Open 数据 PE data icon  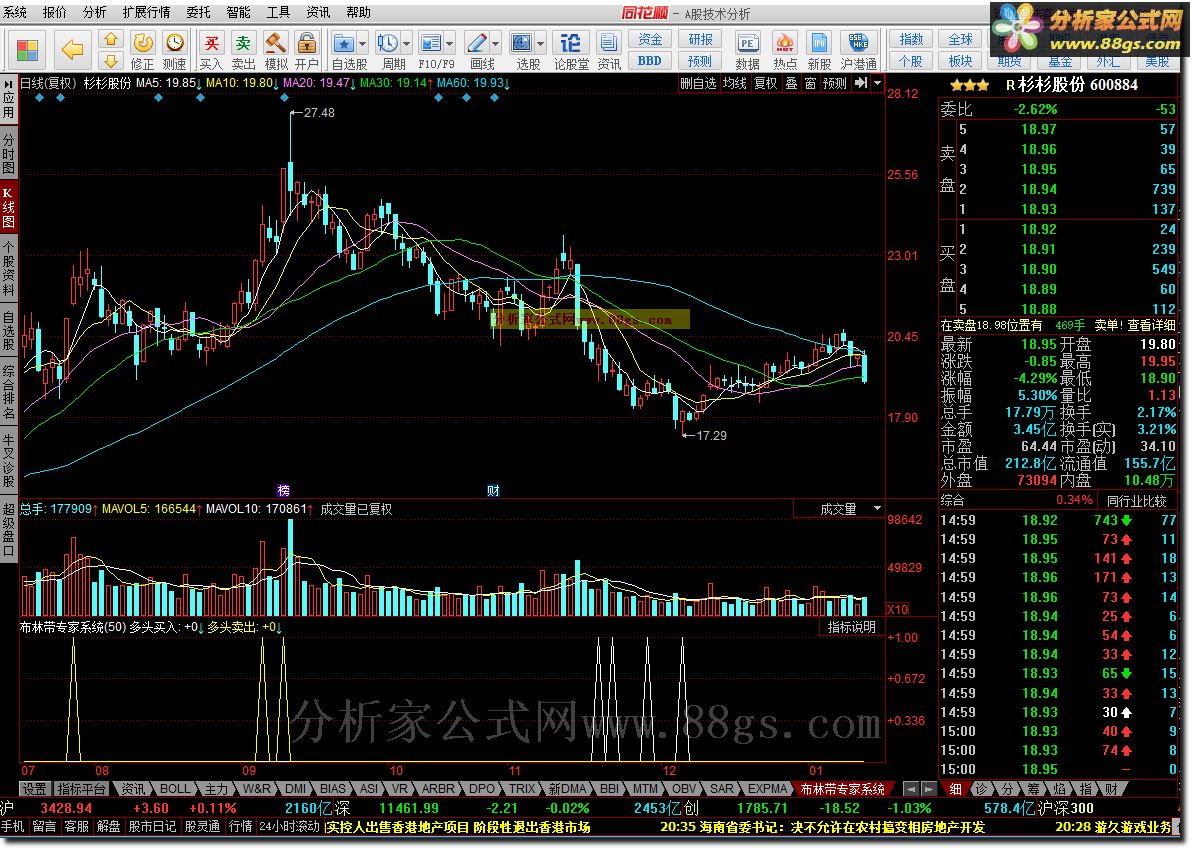pos(747,51)
